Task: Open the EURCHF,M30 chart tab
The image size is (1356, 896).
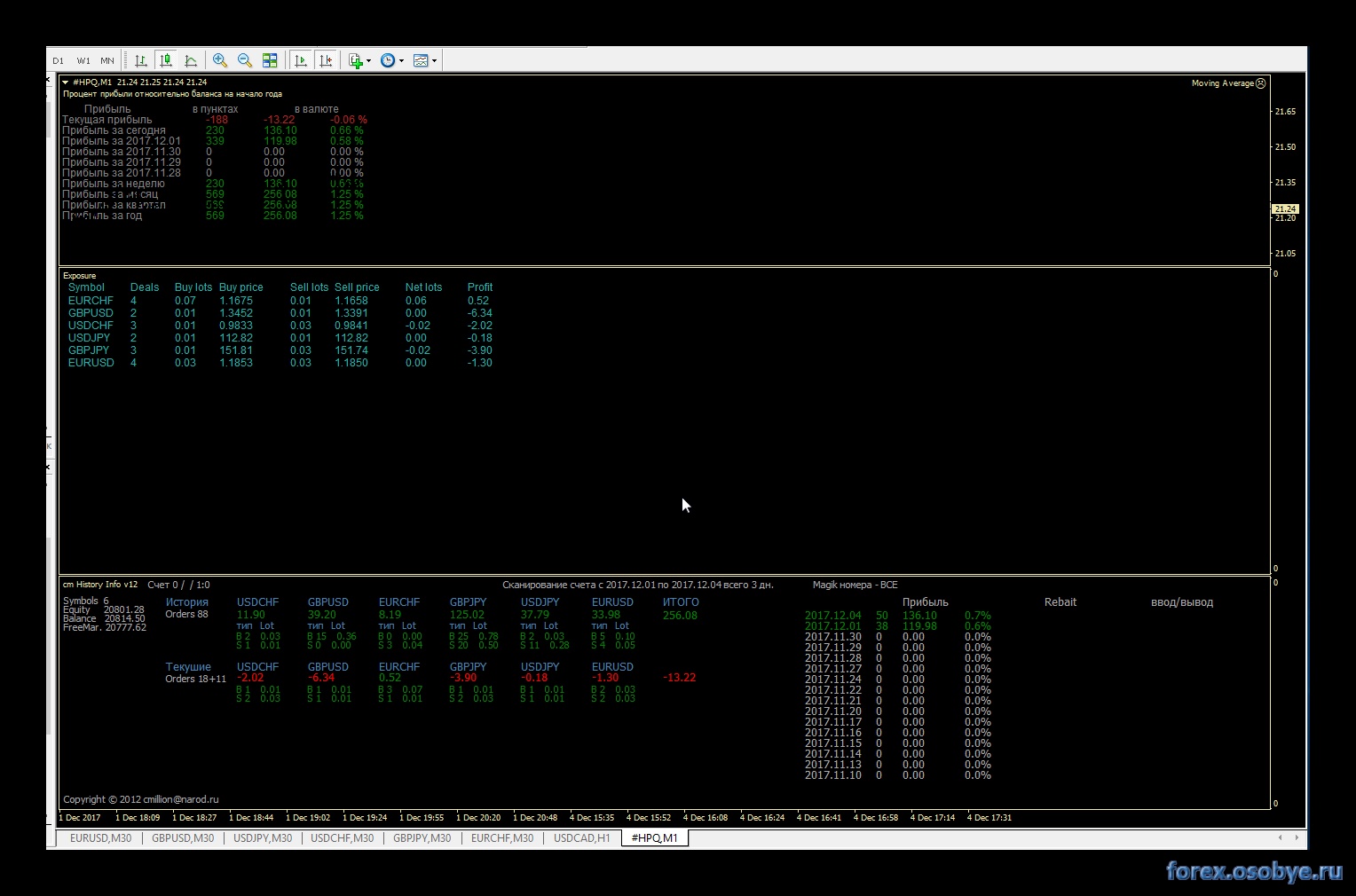Action: pyautogui.click(x=502, y=838)
